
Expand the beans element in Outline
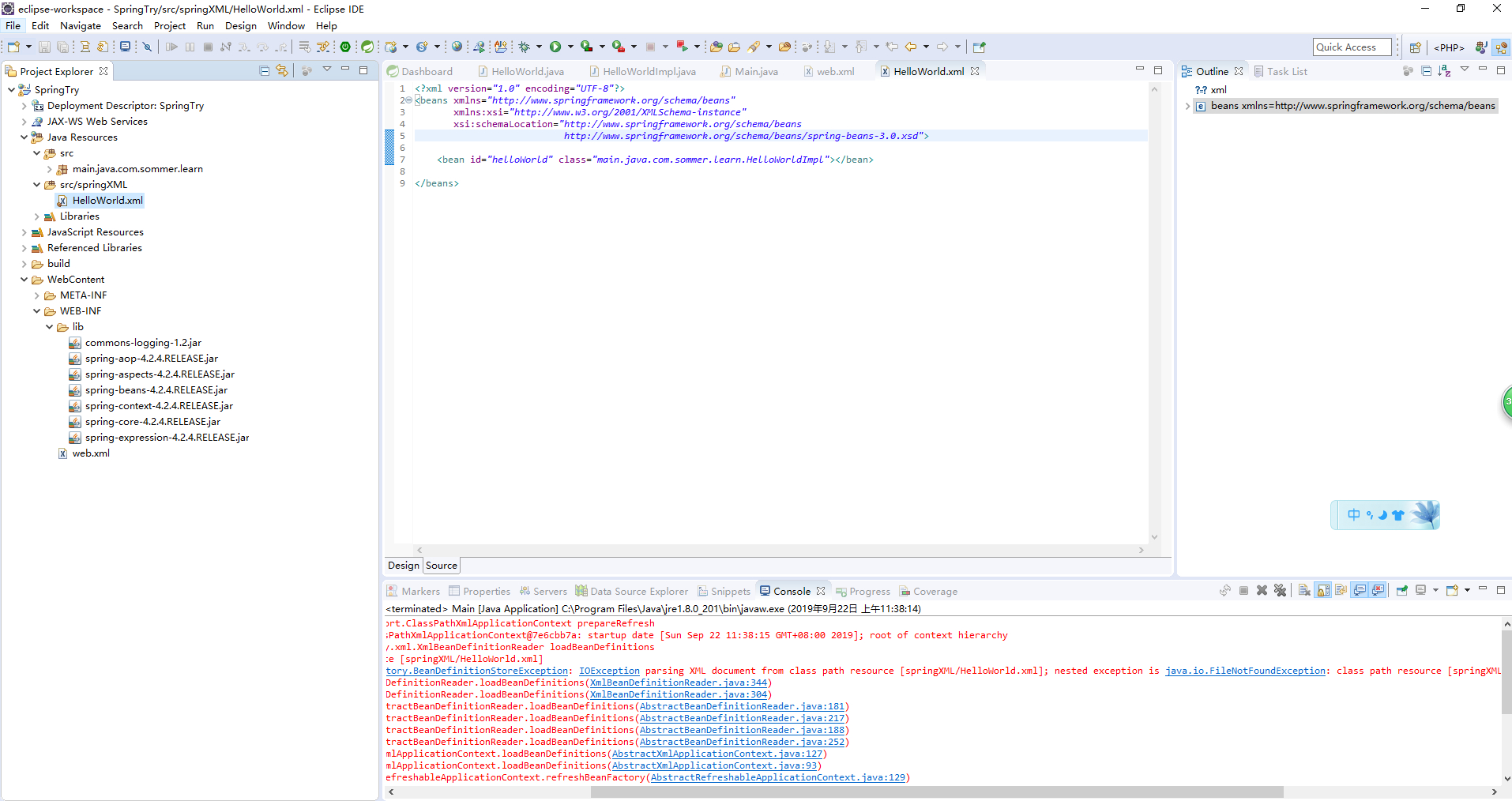(x=1187, y=106)
